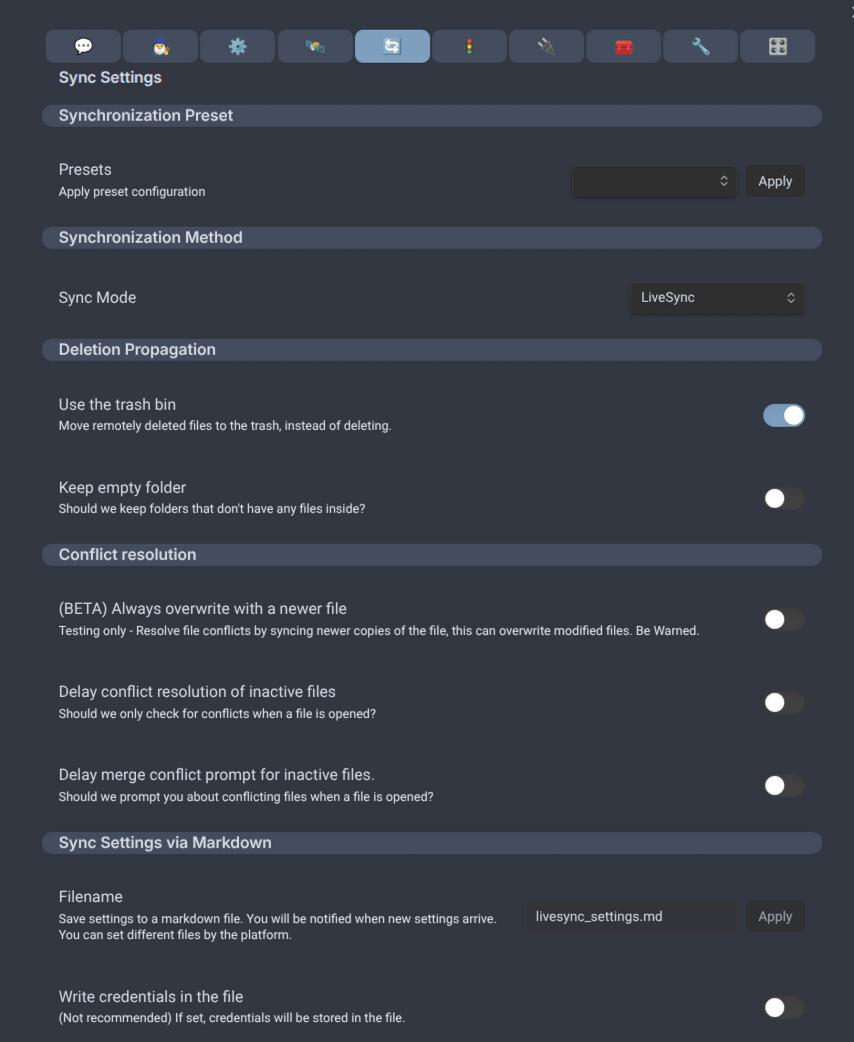854x1042 pixels.
Task: Open the gear general settings tab
Action: point(238,46)
